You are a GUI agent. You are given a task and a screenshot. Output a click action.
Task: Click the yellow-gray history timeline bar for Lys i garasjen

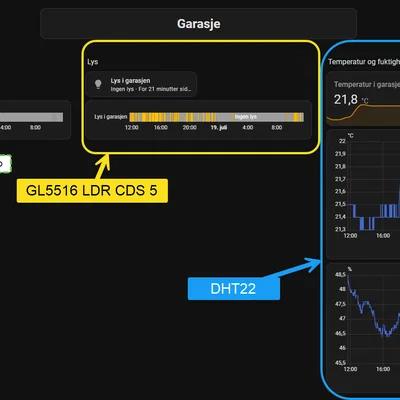[x=217, y=117]
